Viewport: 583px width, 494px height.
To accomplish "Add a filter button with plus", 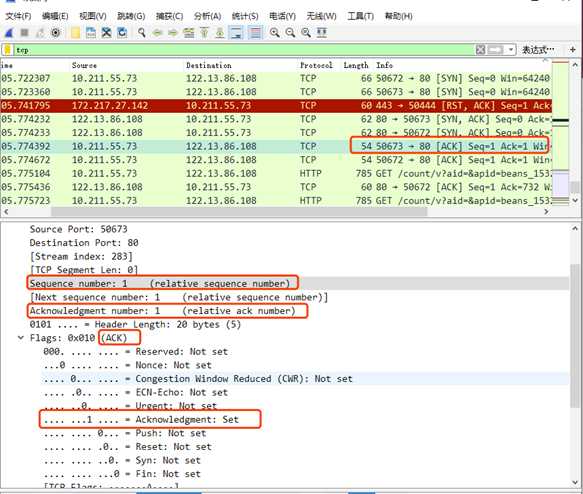I will (573, 49).
